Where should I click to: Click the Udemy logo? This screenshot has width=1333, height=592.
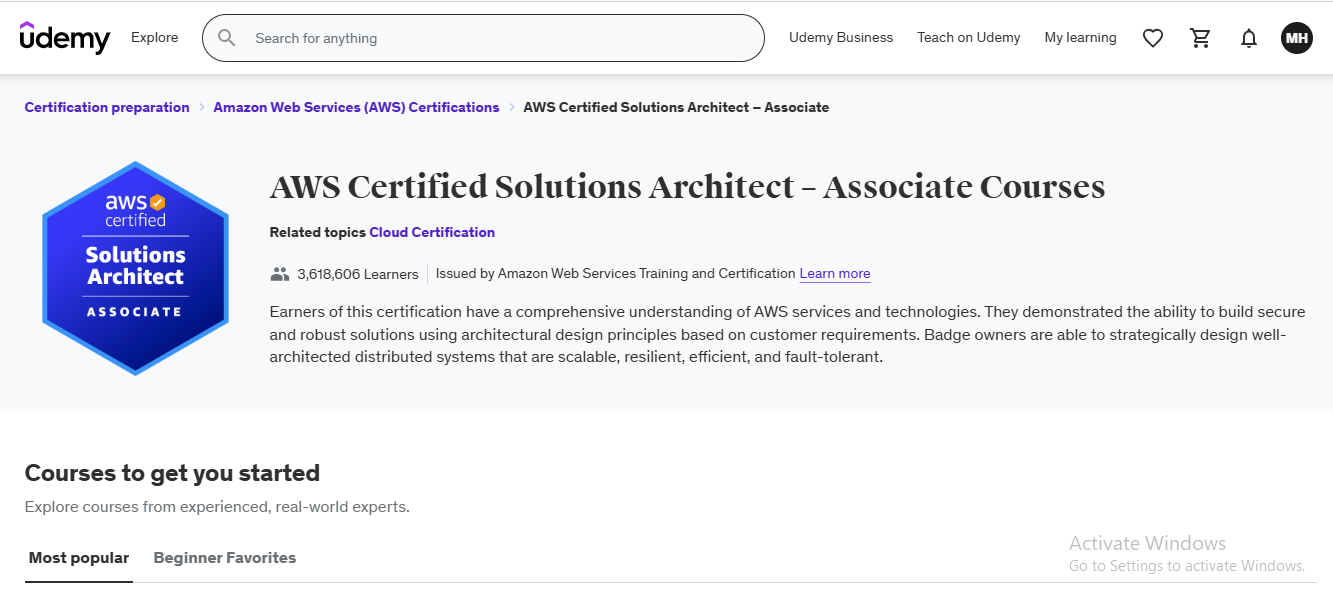pyautogui.click(x=65, y=37)
